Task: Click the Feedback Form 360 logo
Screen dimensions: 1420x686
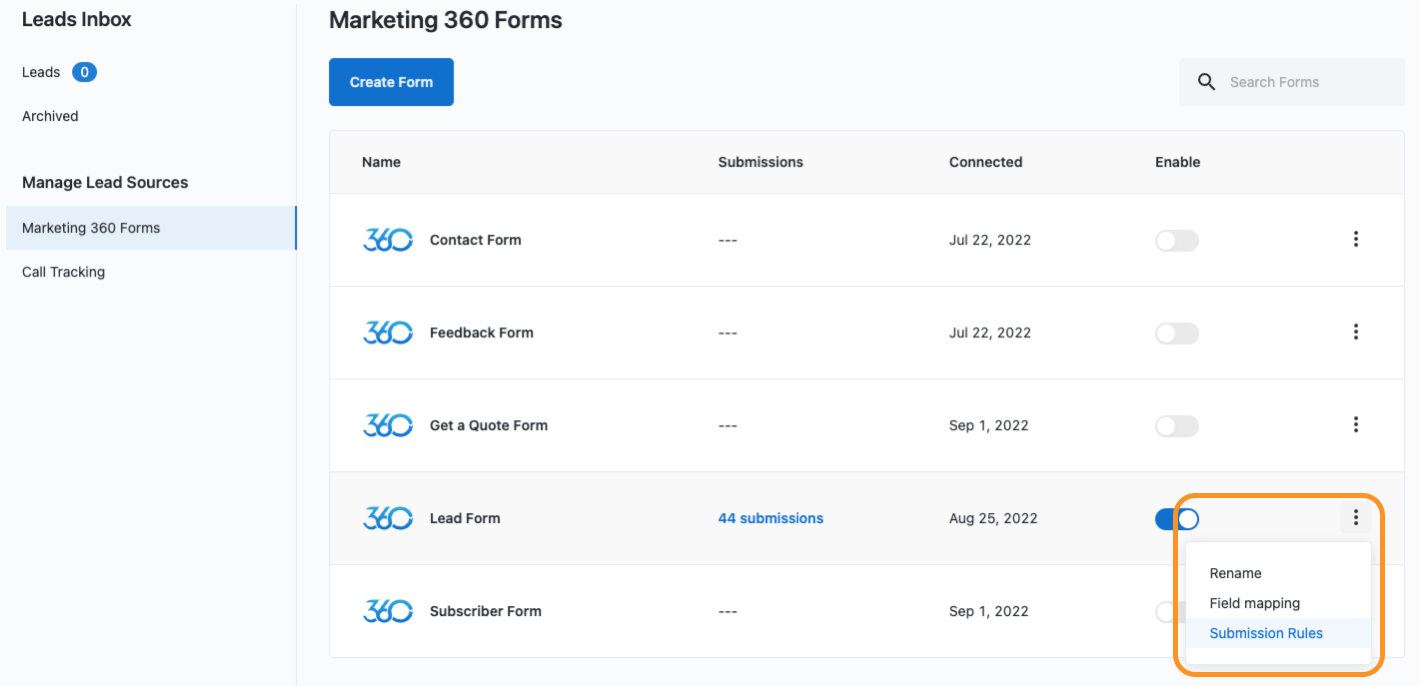Action: point(387,333)
